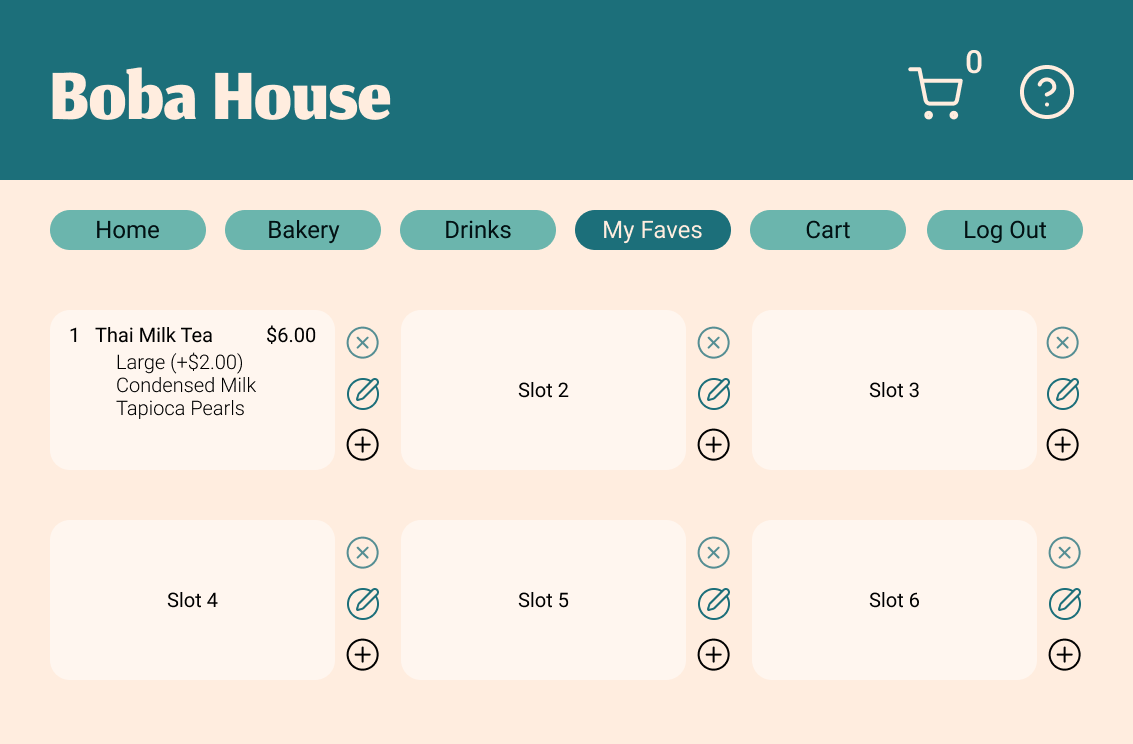Viewport: 1133px width, 744px height.
Task: Edit Slot 5 with the pencil icon
Action: (x=713, y=604)
